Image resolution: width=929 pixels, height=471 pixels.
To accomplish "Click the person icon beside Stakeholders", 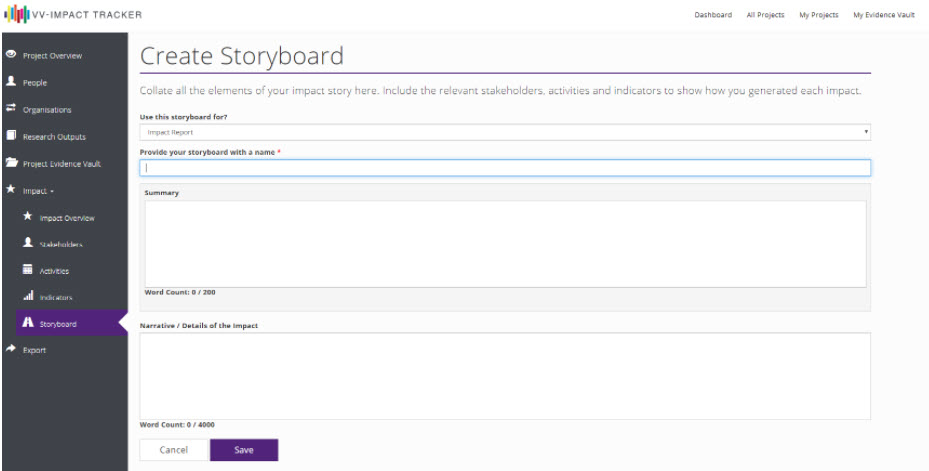I will 27,243.
